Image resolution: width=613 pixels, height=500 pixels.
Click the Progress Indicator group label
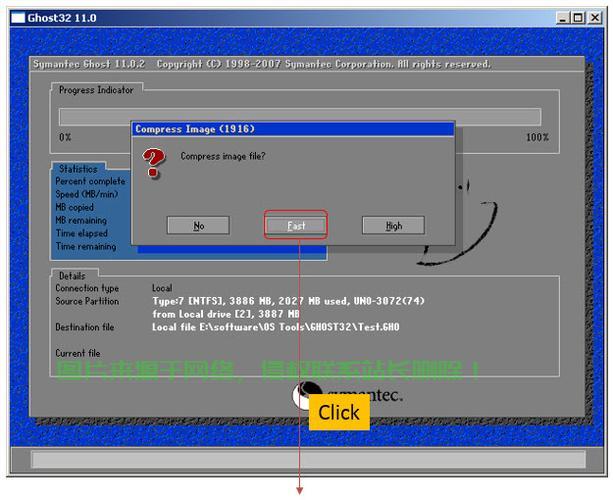[x=96, y=90]
